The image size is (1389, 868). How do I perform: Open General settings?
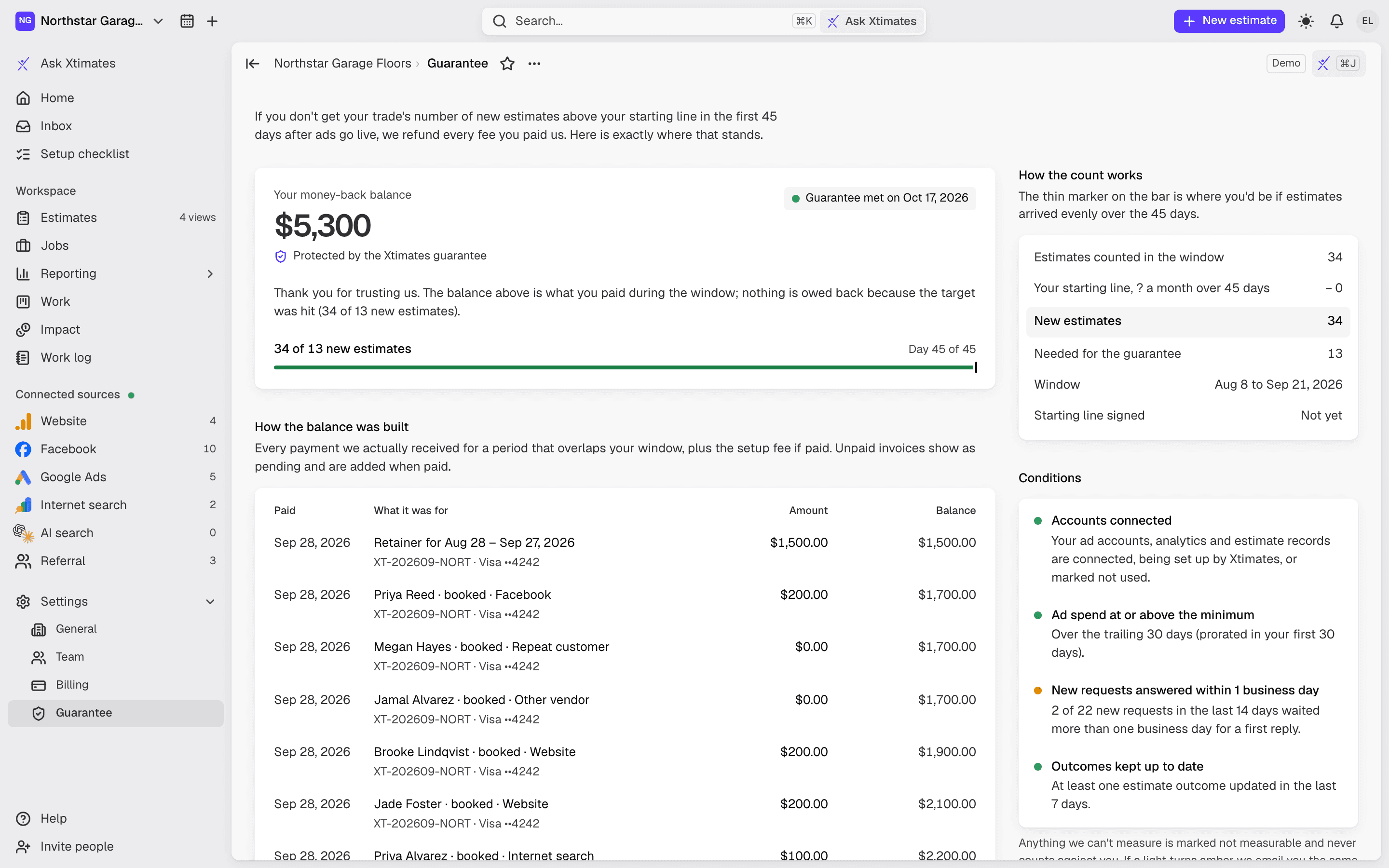point(115,629)
